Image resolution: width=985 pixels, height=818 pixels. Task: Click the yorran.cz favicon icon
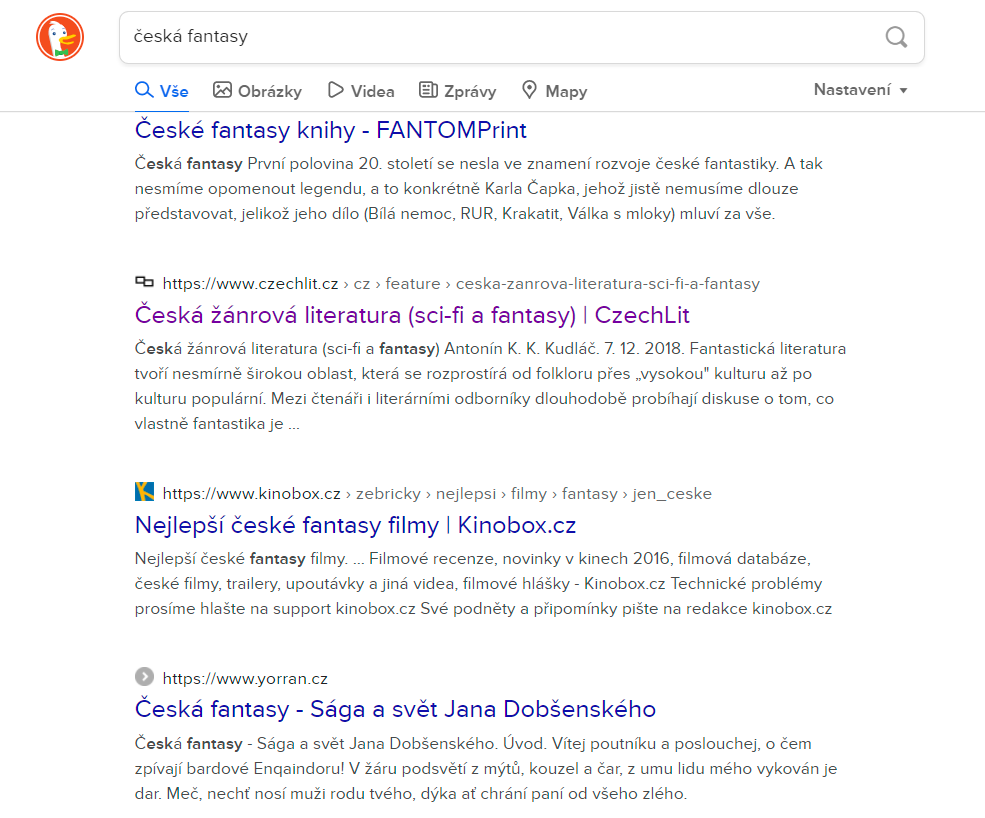(x=144, y=677)
